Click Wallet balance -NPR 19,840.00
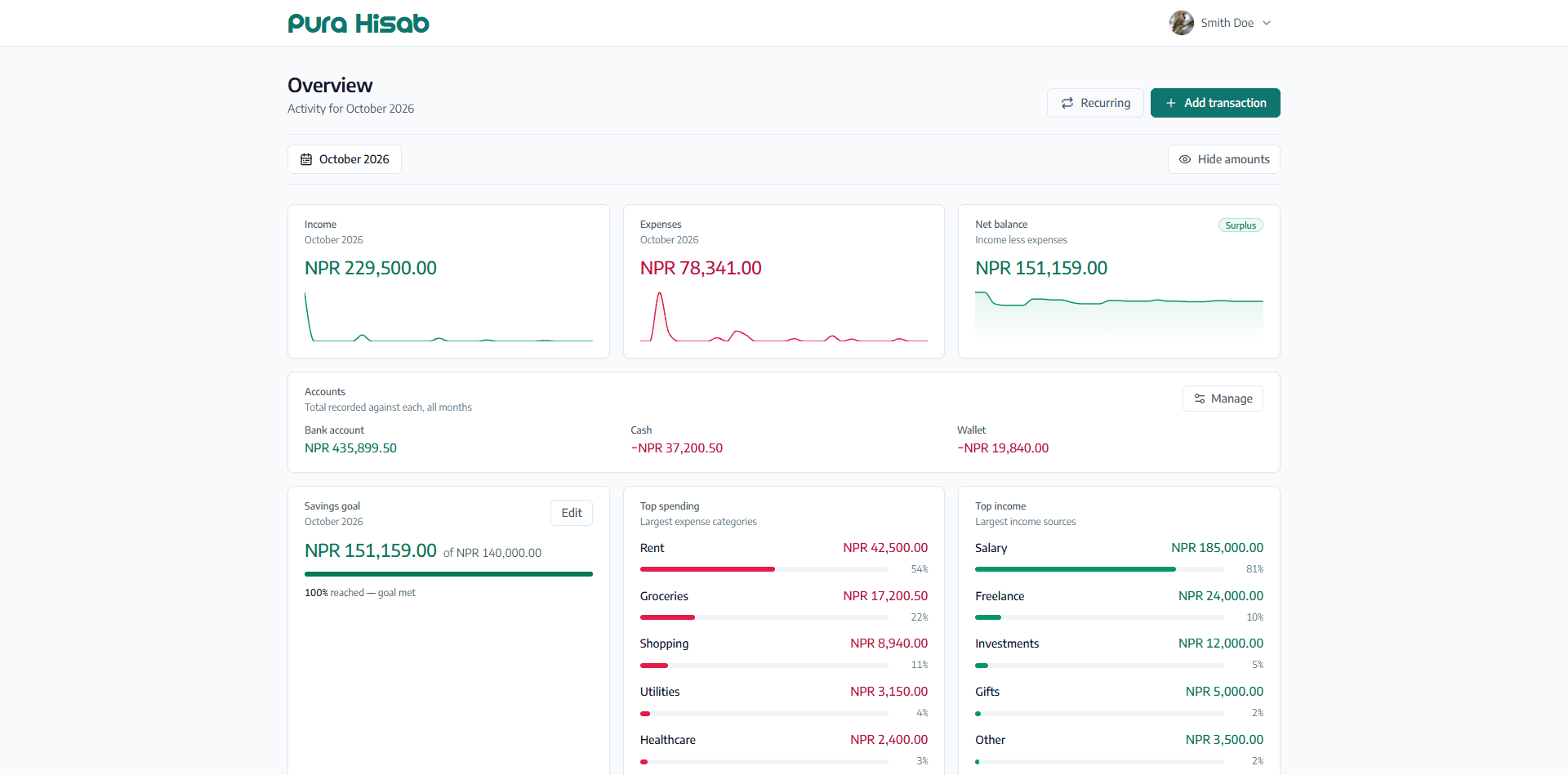 point(1003,448)
